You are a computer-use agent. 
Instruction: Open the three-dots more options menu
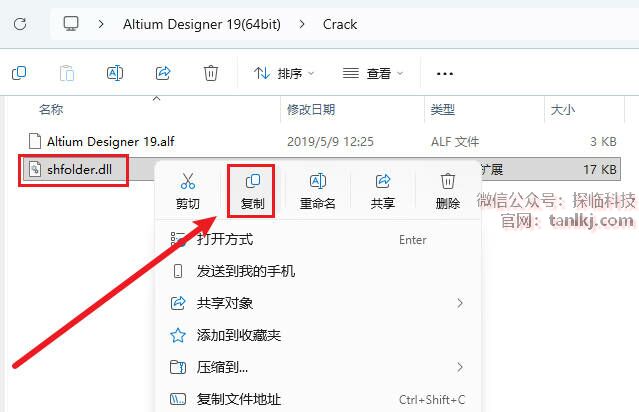pyautogui.click(x=445, y=74)
